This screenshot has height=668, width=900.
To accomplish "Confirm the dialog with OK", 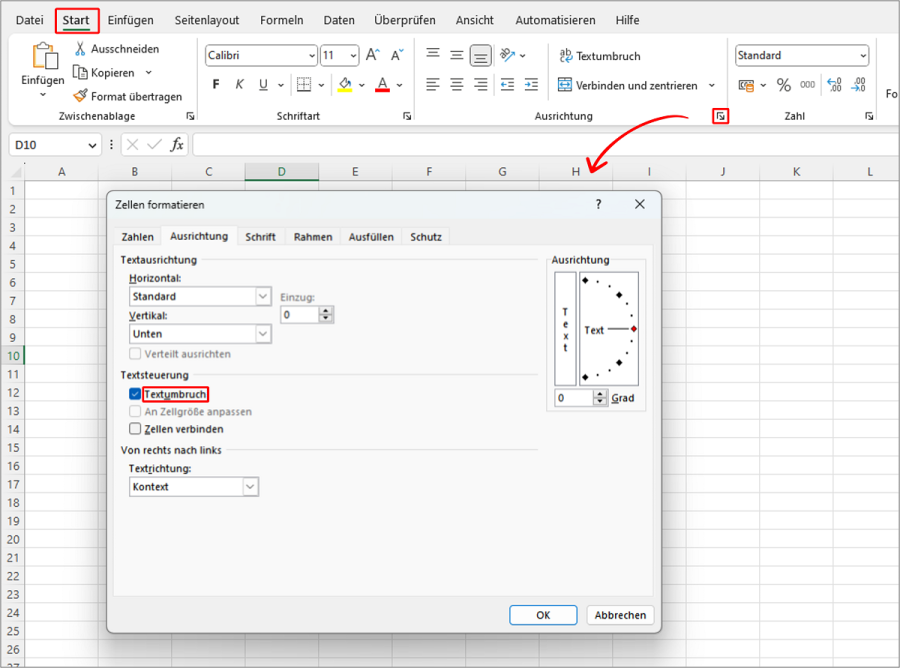I will tap(543, 615).
